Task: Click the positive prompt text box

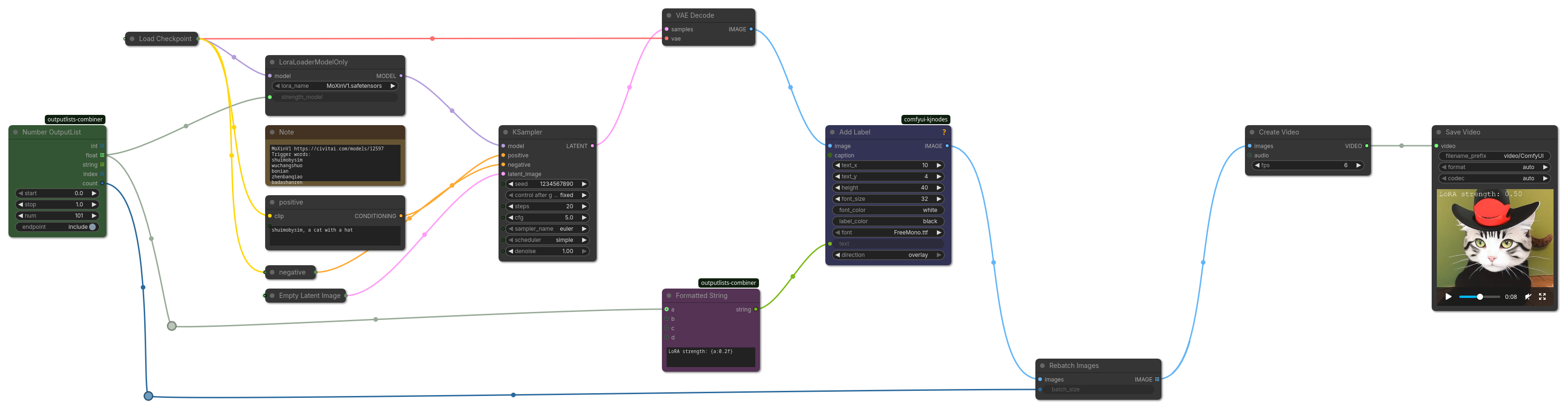Action: pyautogui.click(x=335, y=236)
